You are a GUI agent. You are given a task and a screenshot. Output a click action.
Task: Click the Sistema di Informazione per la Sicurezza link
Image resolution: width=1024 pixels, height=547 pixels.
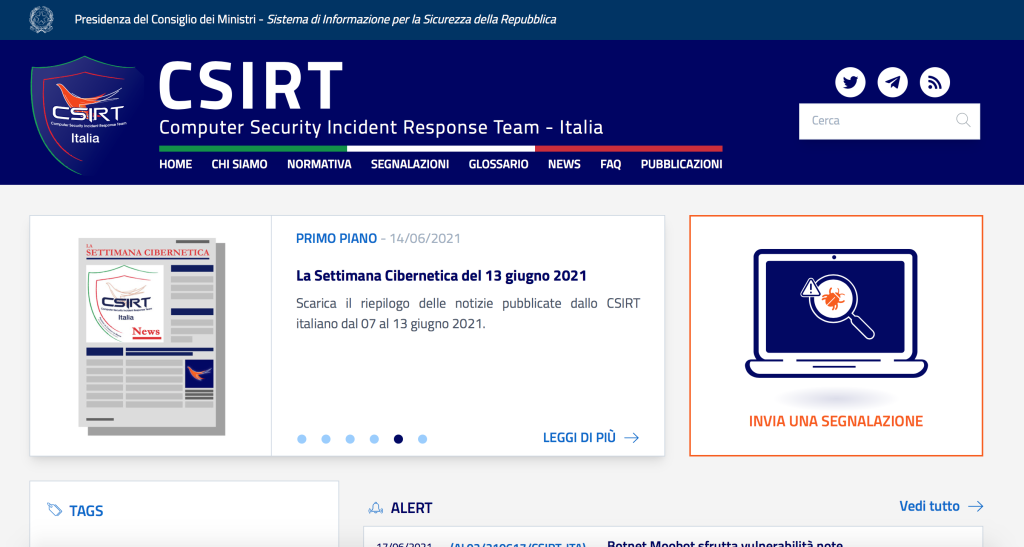[x=411, y=20]
